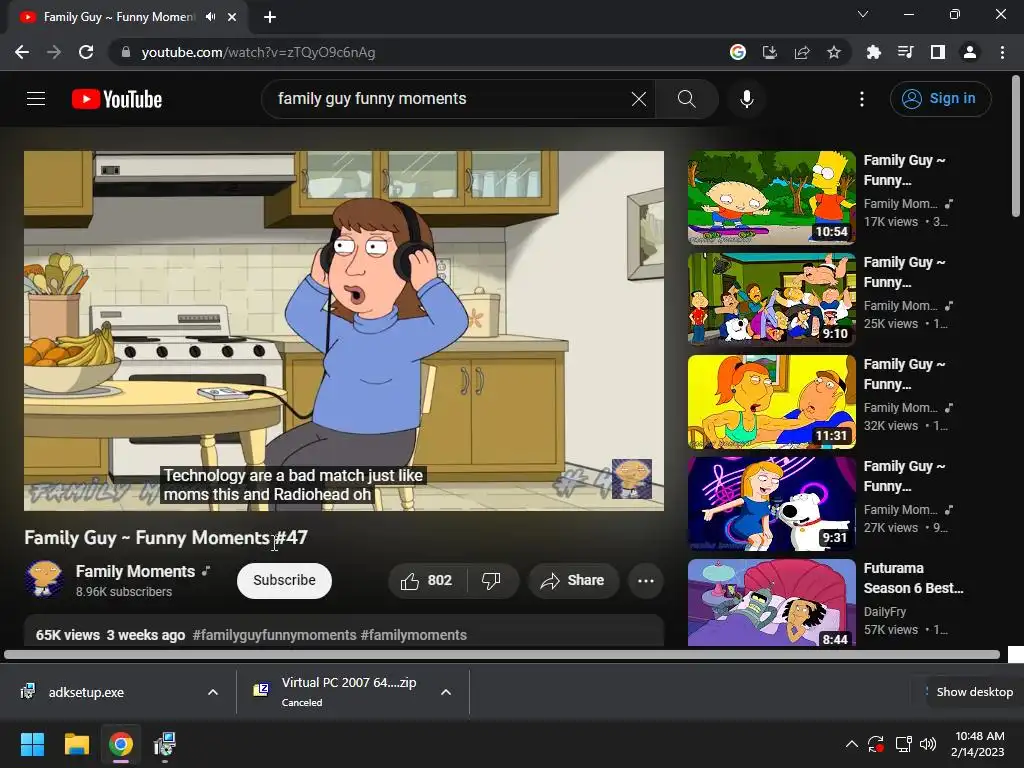Go forward in browser history
This screenshot has width=1024, height=768.
[54, 52]
